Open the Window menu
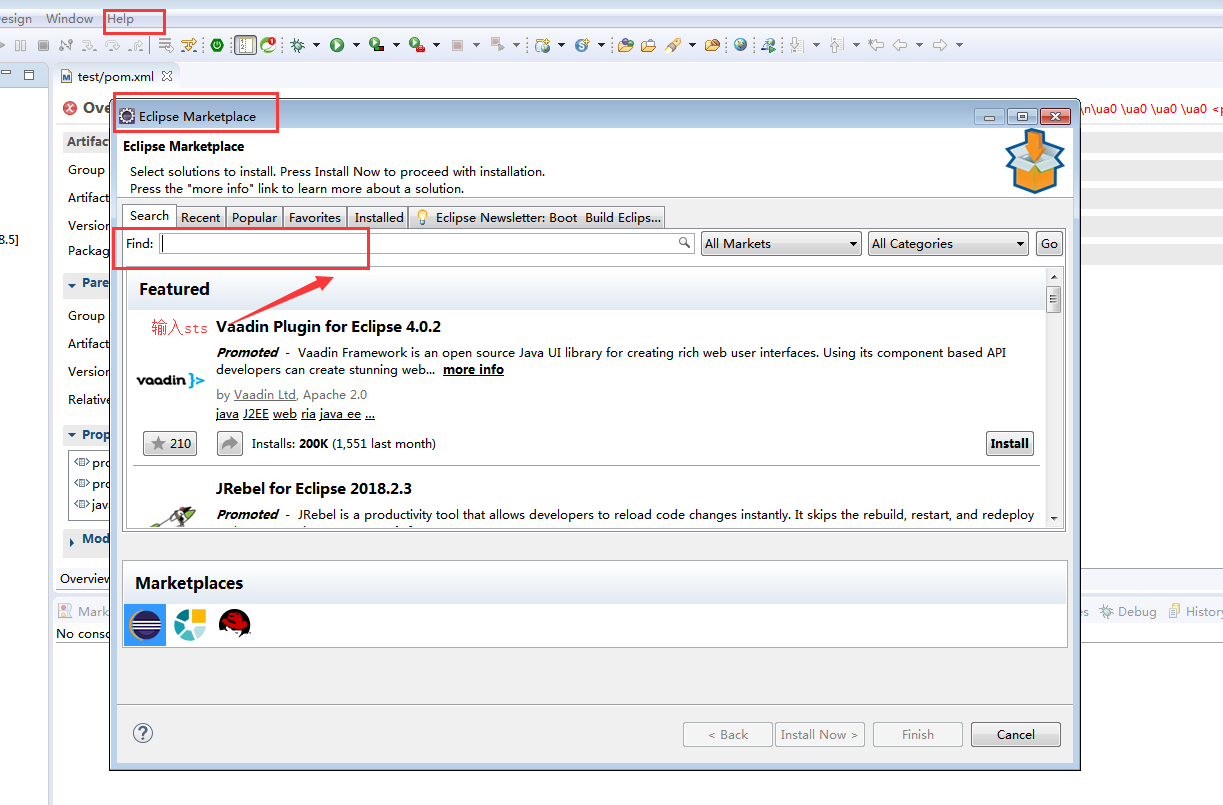1223x805 pixels. (x=69, y=19)
